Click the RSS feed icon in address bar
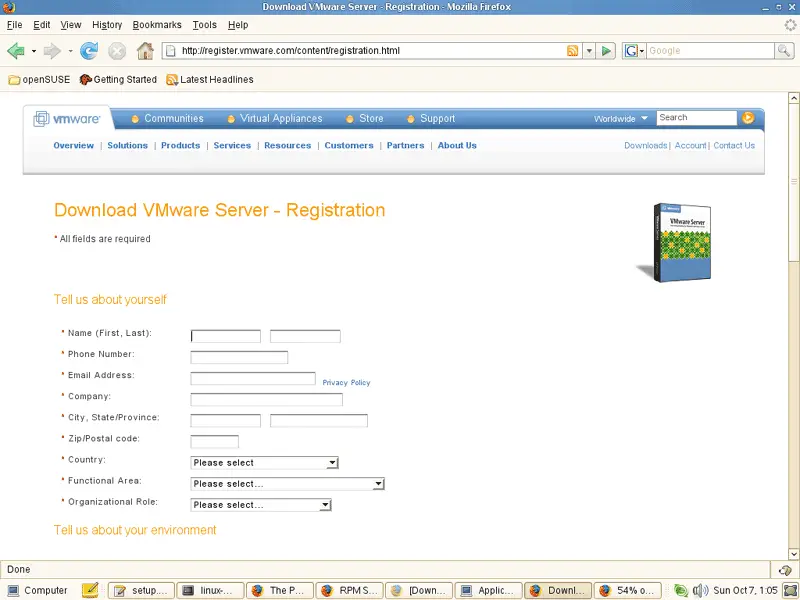 (x=572, y=51)
